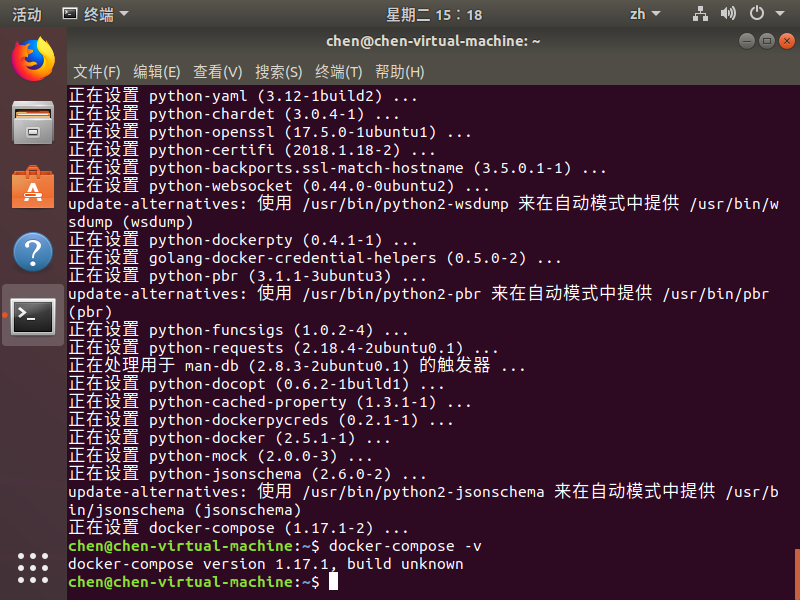Open the clock 星期二 15:18

[x=434, y=14]
